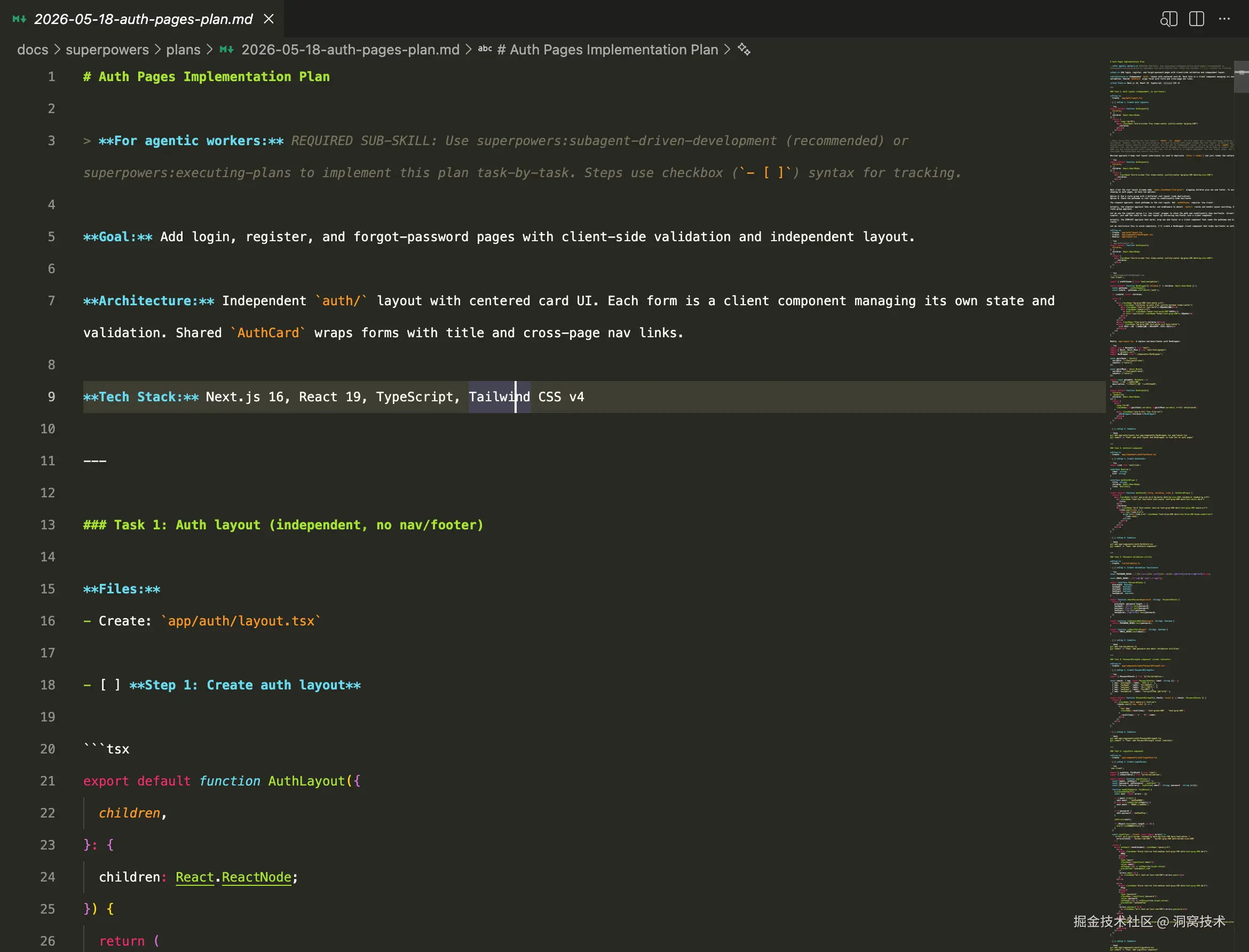The height and width of the screenshot is (952, 1249).
Task: Open the plans breadcrumb dropdown
Action: coord(183,49)
